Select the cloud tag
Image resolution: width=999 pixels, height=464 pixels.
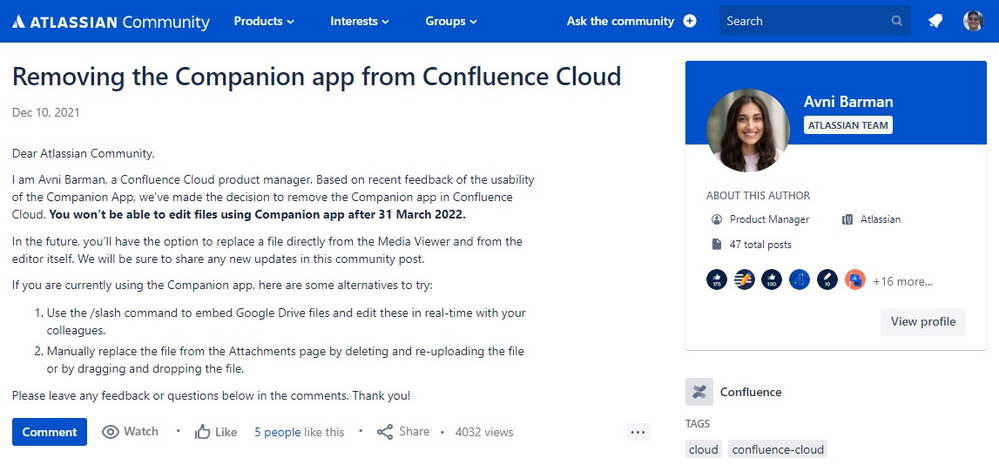pos(703,450)
